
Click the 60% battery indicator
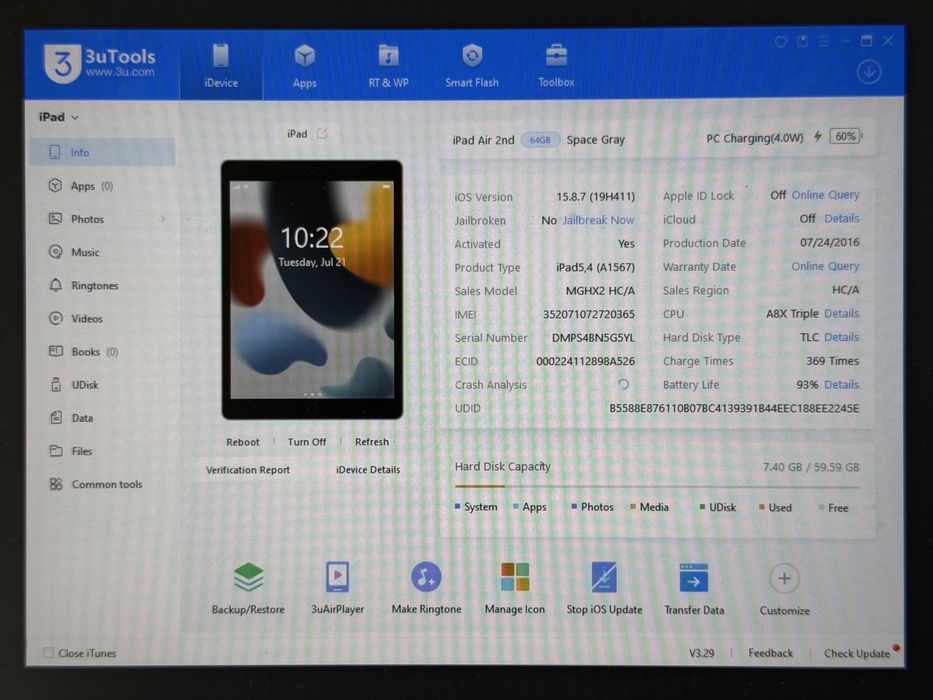pos(845,136)
